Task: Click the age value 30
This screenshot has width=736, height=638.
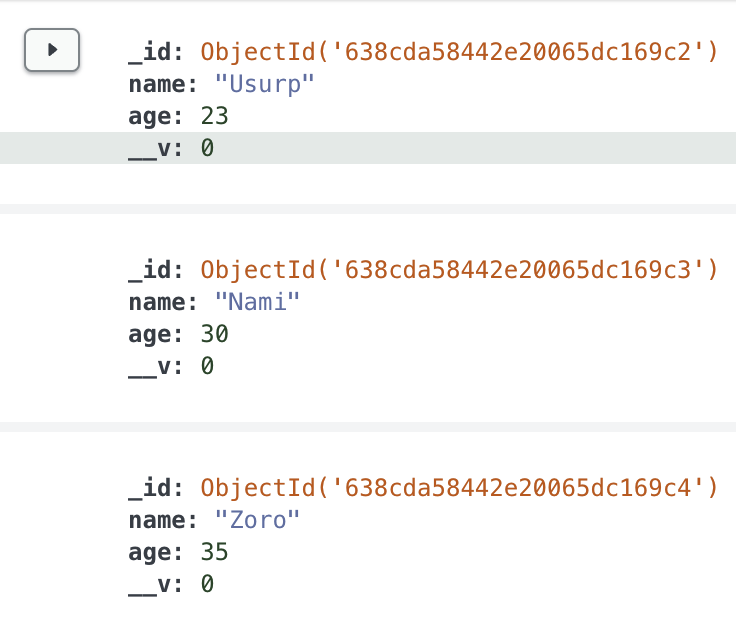Action: (x=214, y=334)
